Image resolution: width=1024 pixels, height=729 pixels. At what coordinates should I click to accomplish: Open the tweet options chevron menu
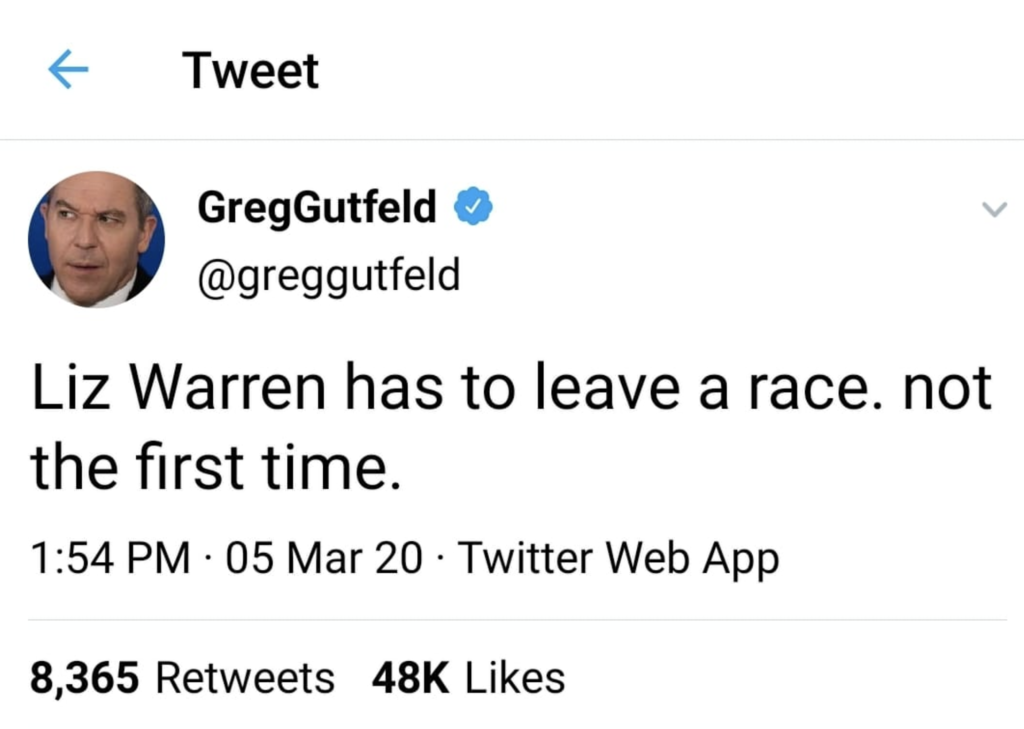pos(995,209)
